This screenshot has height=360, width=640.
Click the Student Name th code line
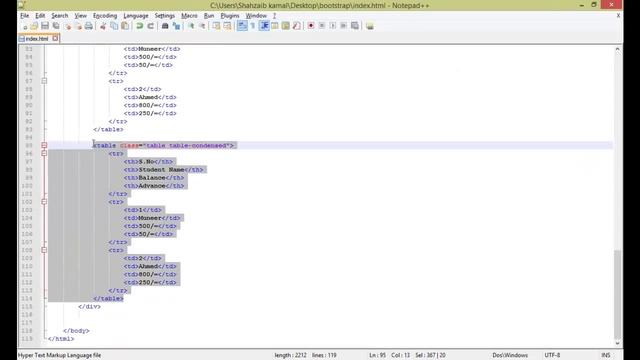[164, 169]
